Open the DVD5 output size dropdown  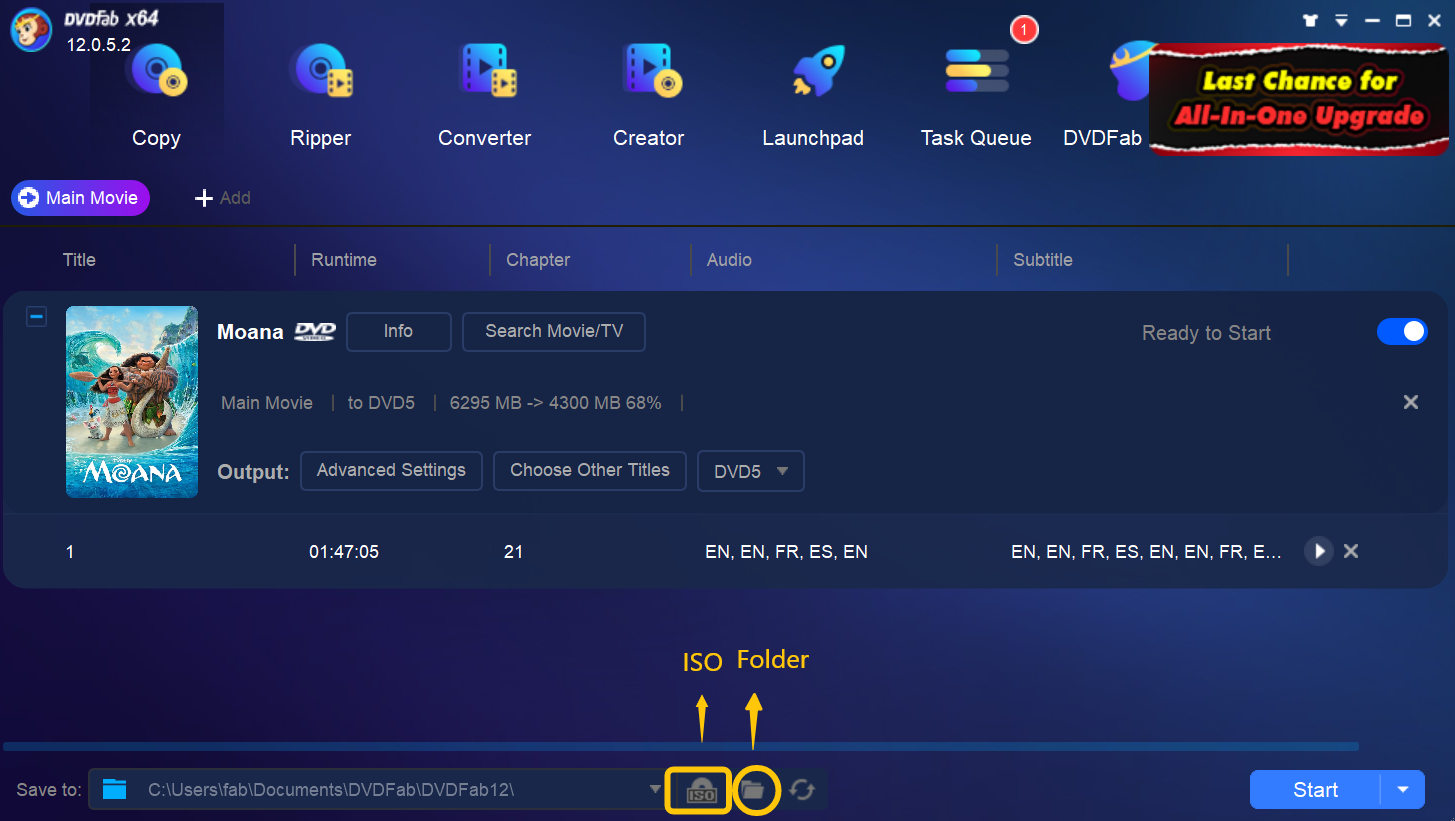[x=751, y=471]
